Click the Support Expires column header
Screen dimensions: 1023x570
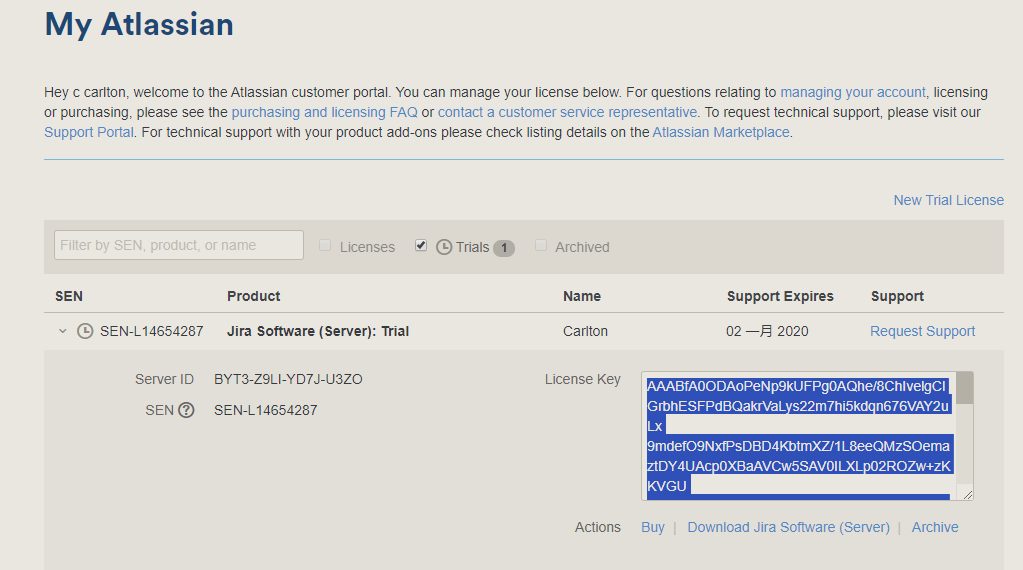pyautogui.click(x=779, y=296)
